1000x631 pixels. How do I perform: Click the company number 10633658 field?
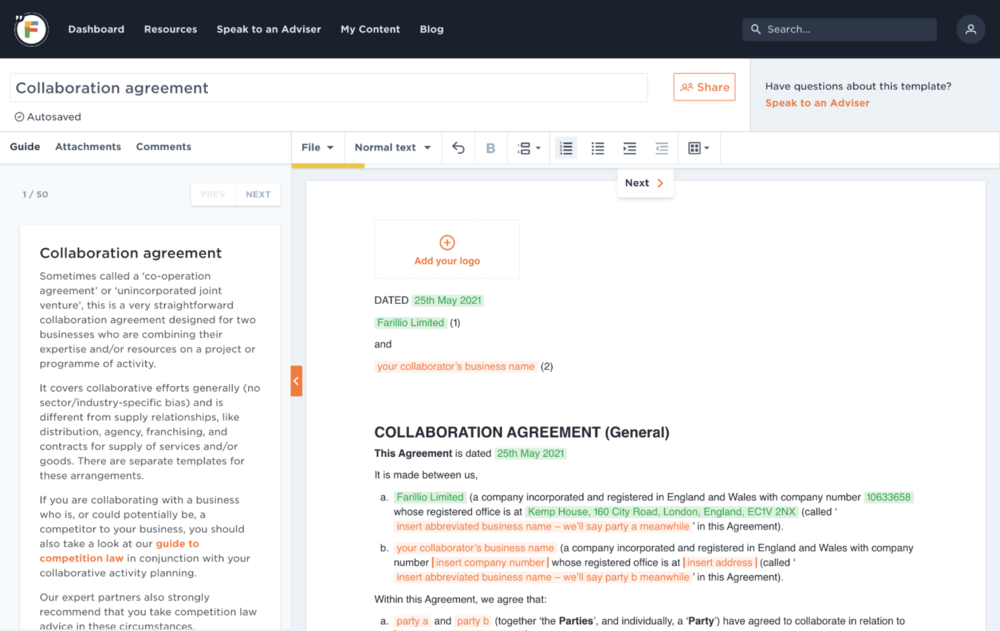[888, 497]
